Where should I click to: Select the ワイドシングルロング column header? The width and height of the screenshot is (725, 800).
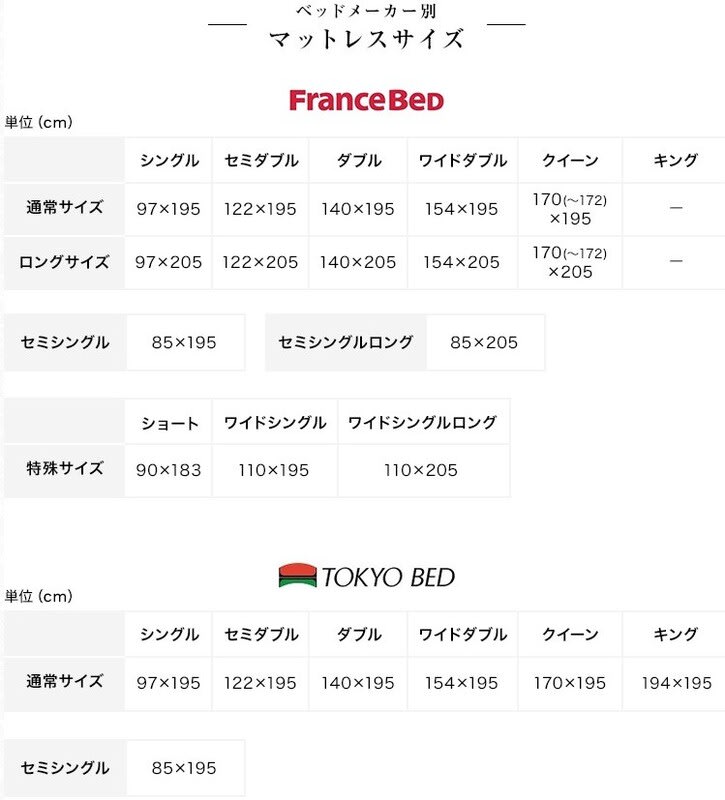pyautogui.click(x=423, y=423)
